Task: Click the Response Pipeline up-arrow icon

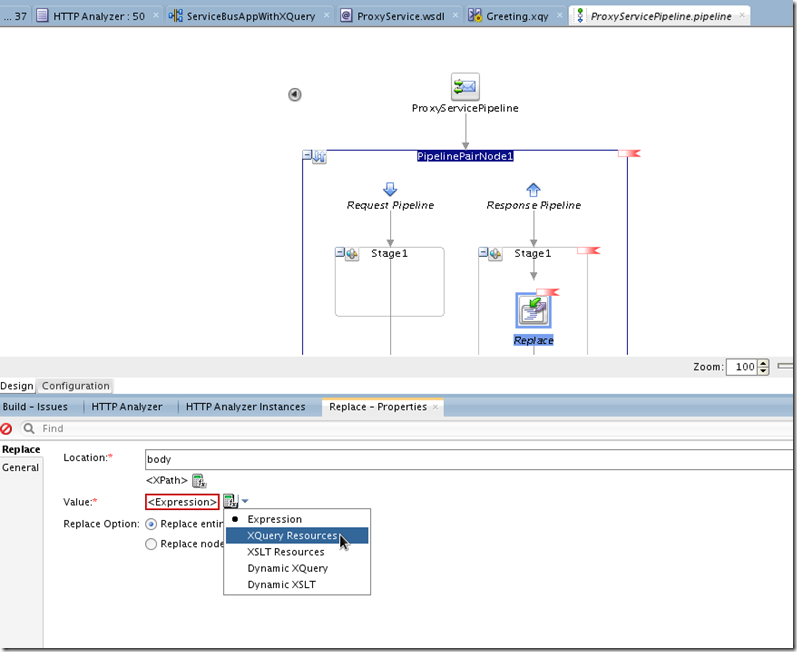Action: click(533, 189)
